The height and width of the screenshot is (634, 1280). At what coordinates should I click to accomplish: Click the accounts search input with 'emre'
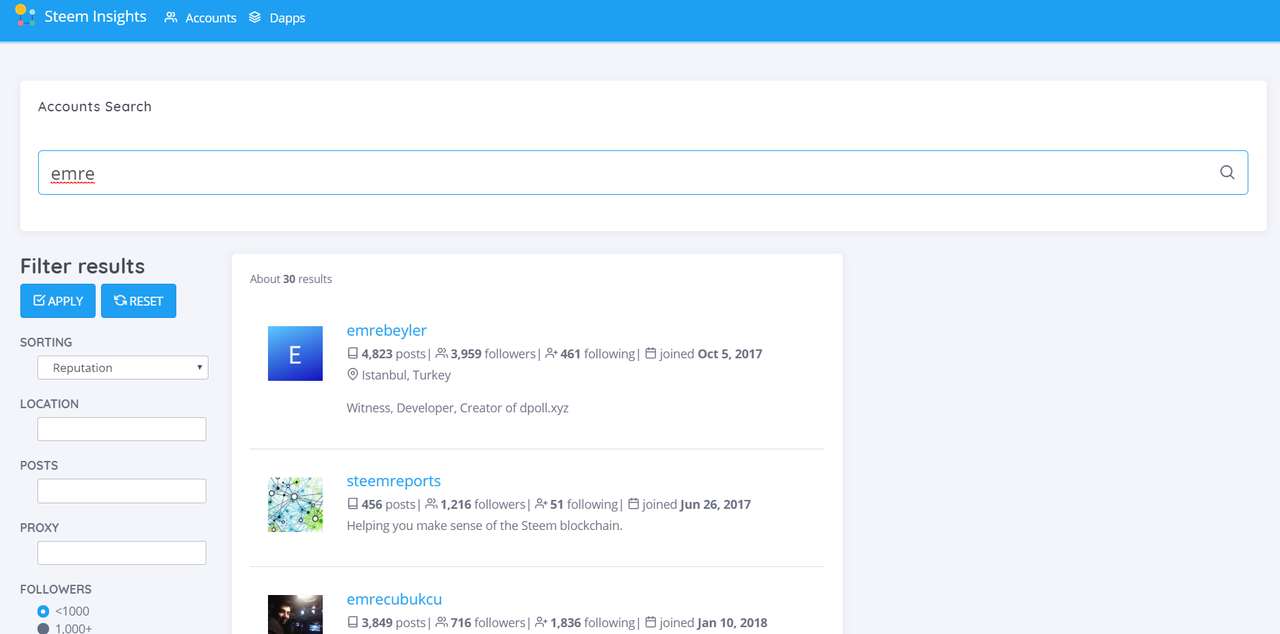[643, 173]
